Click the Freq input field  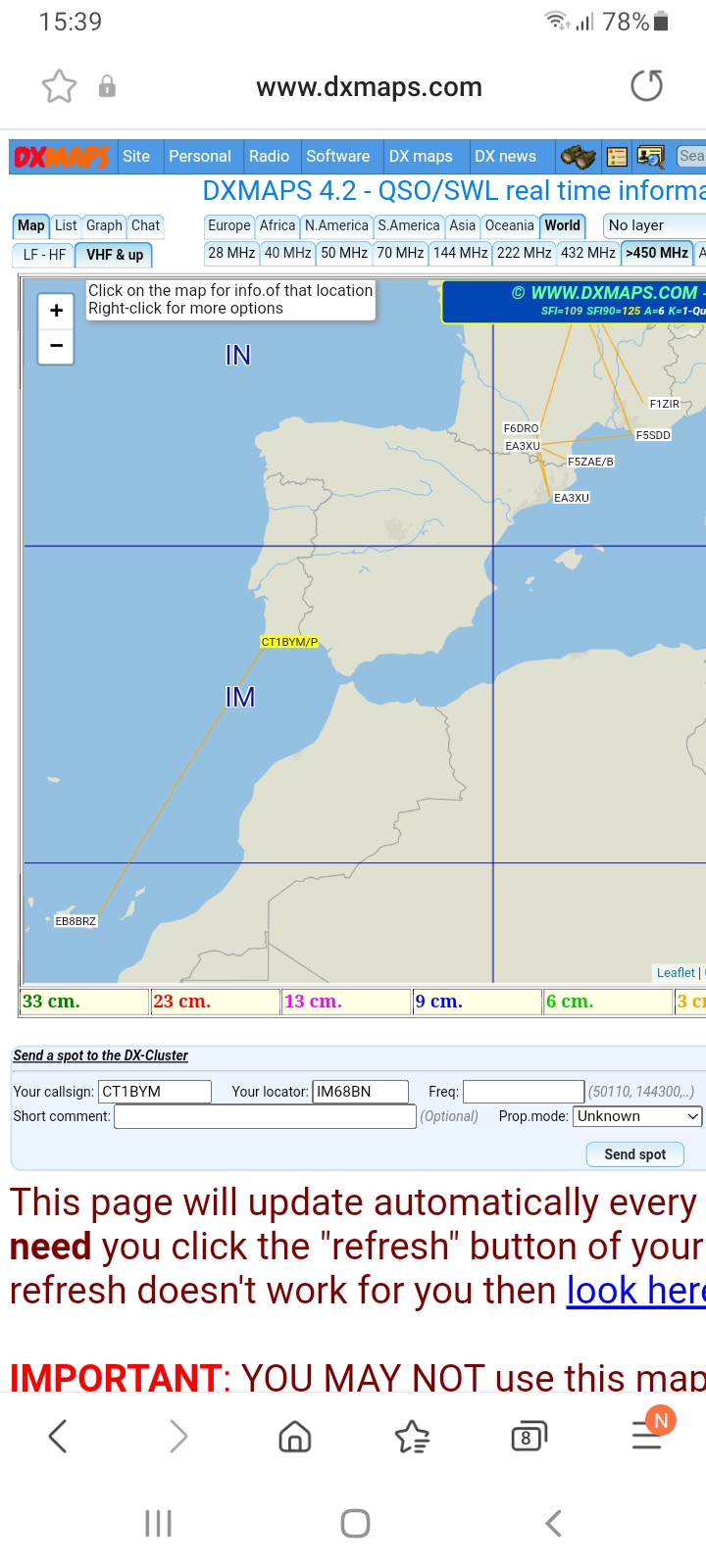coord(524,1092)
